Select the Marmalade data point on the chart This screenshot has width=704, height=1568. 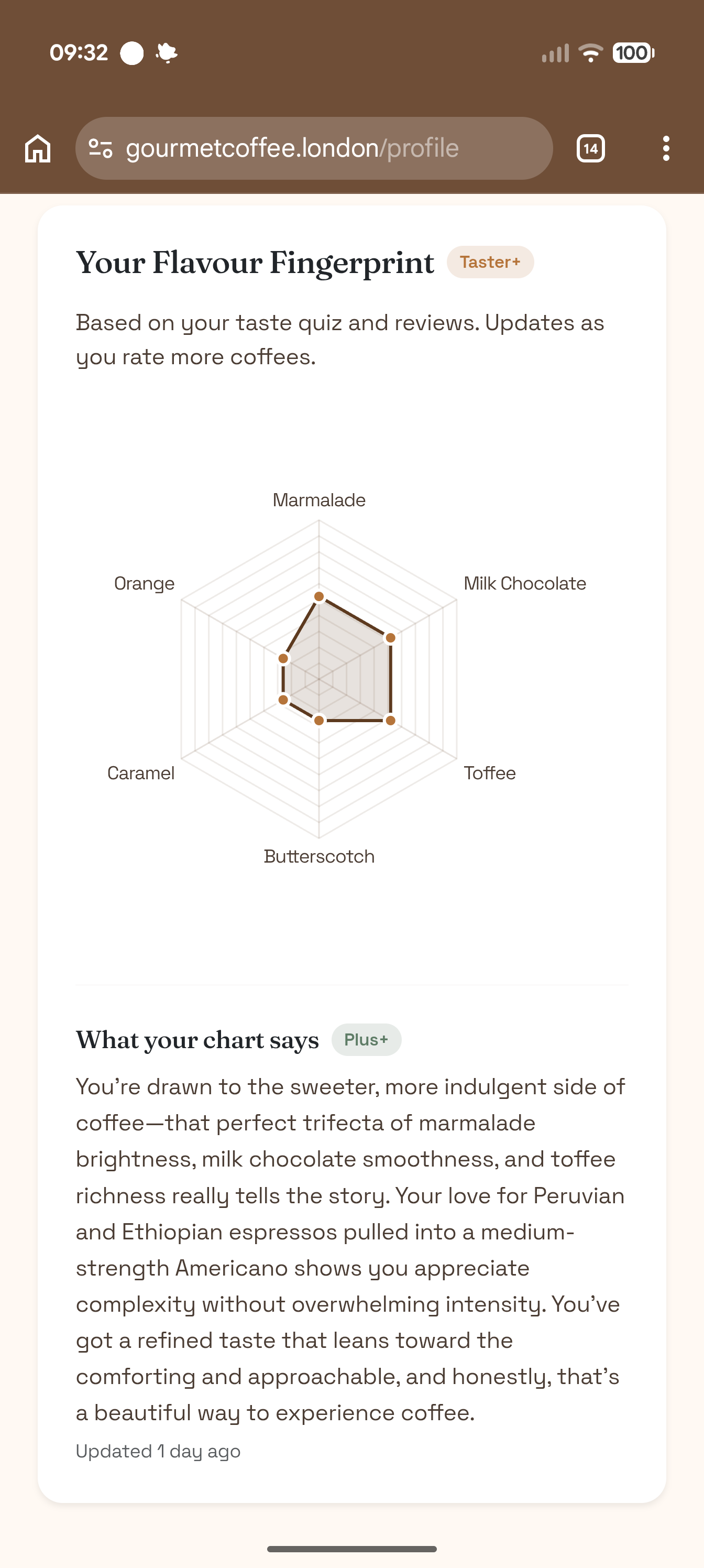click(x=320, y=595)
